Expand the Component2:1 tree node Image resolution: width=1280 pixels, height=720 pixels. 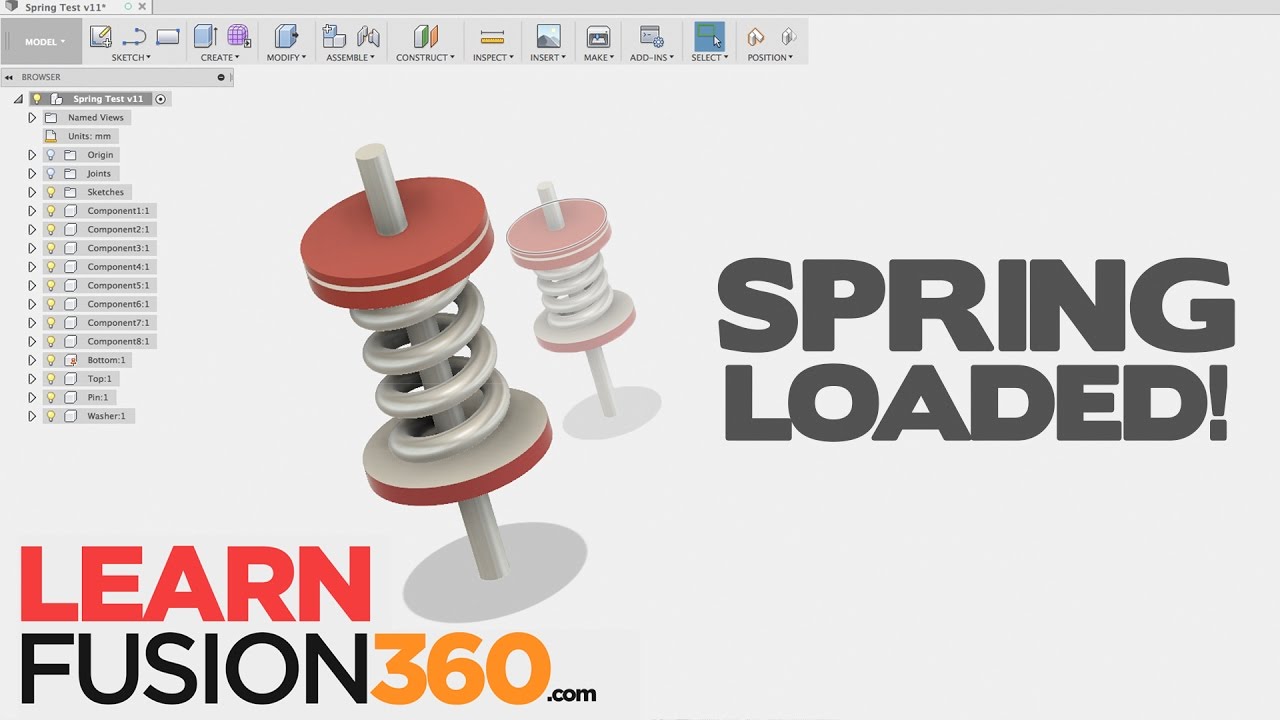32,230
